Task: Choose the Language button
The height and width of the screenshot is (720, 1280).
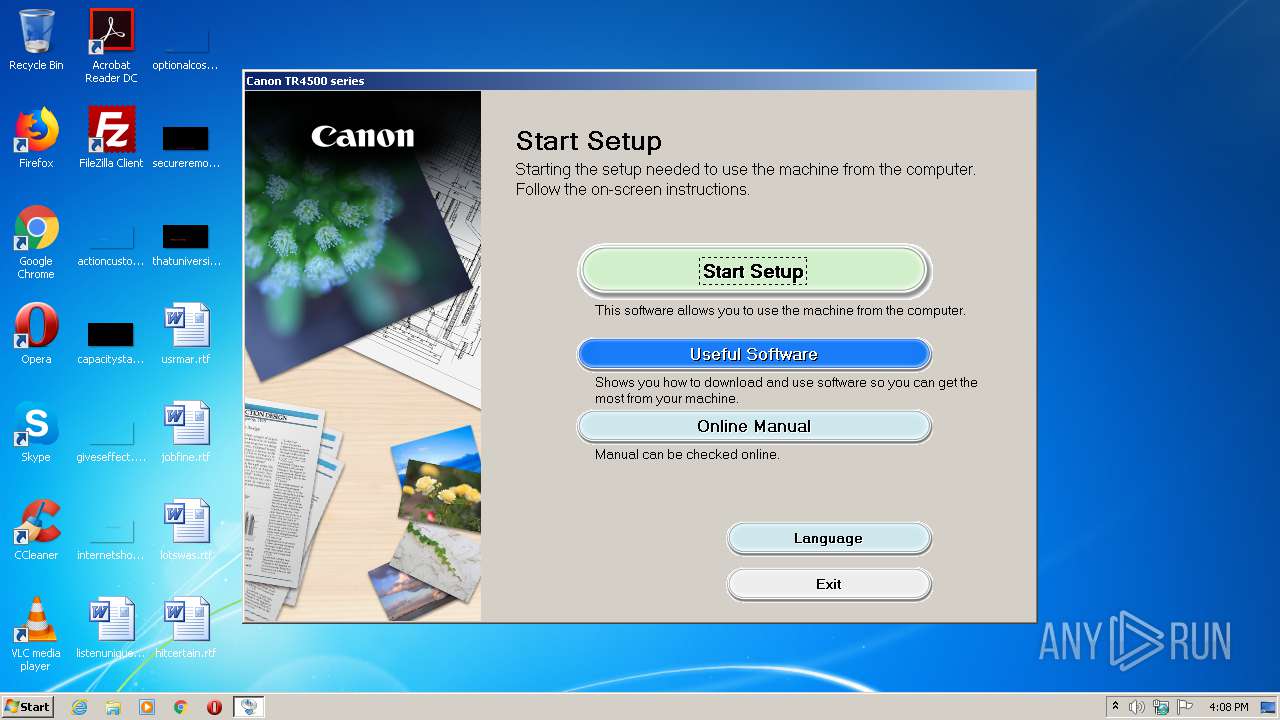Action: tap(828, 538)
